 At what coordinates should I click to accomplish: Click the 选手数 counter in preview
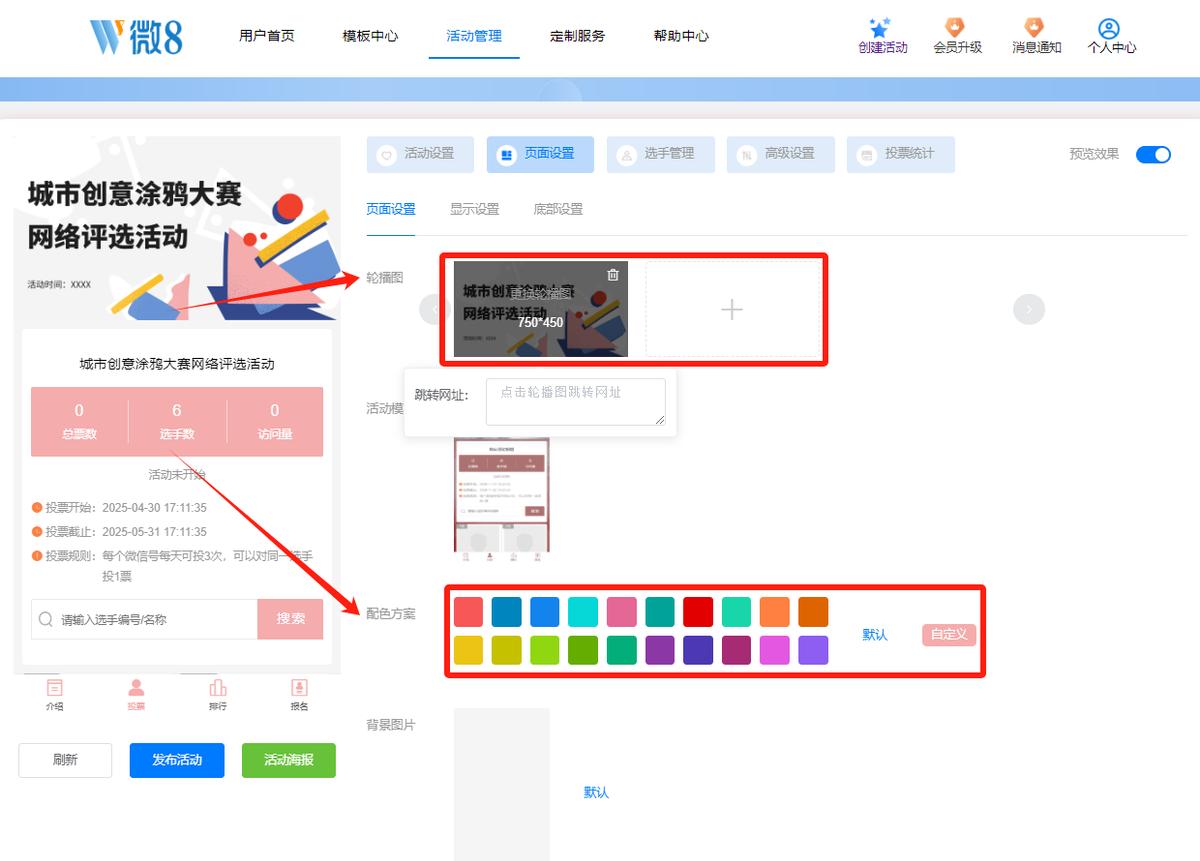coord(177,421)
